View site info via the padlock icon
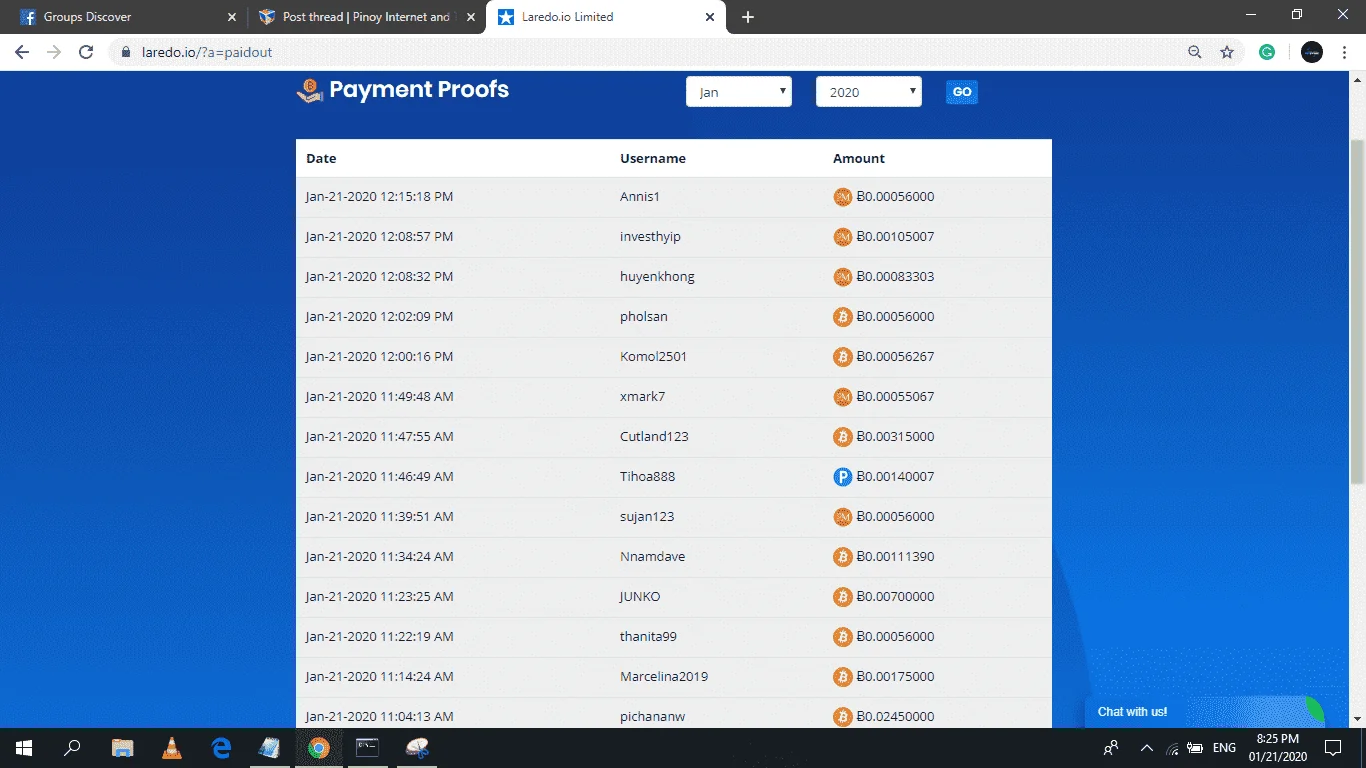 tap(126, 52)
